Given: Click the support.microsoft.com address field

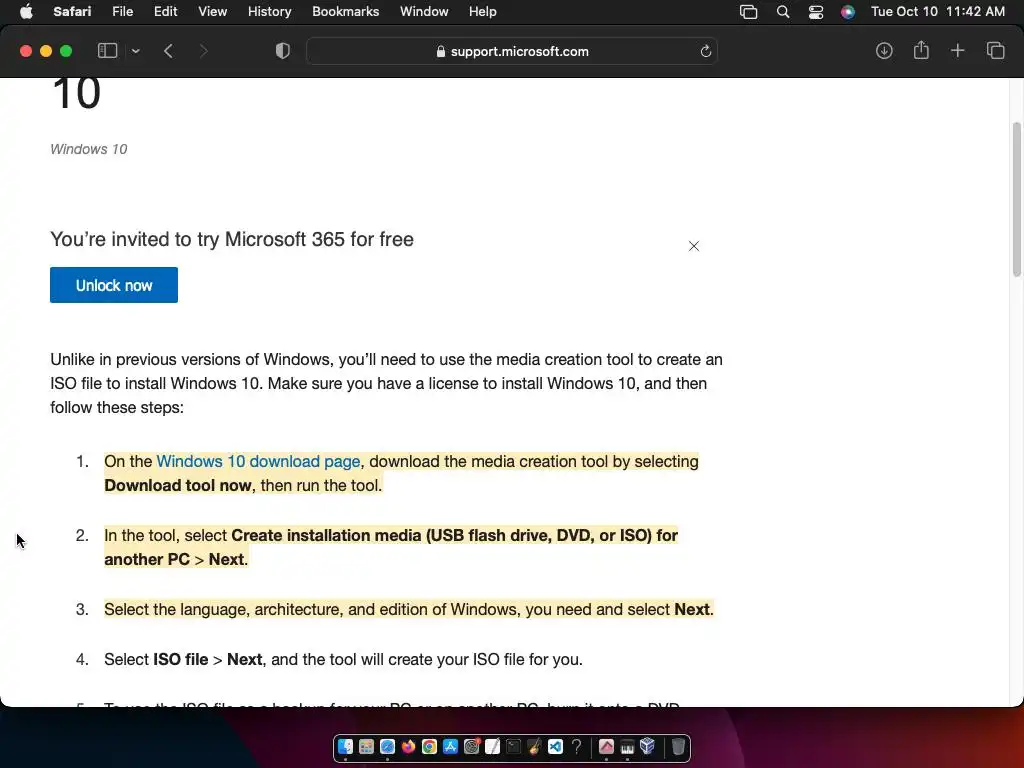Looking at the screenshot, I should click(512, 51).
